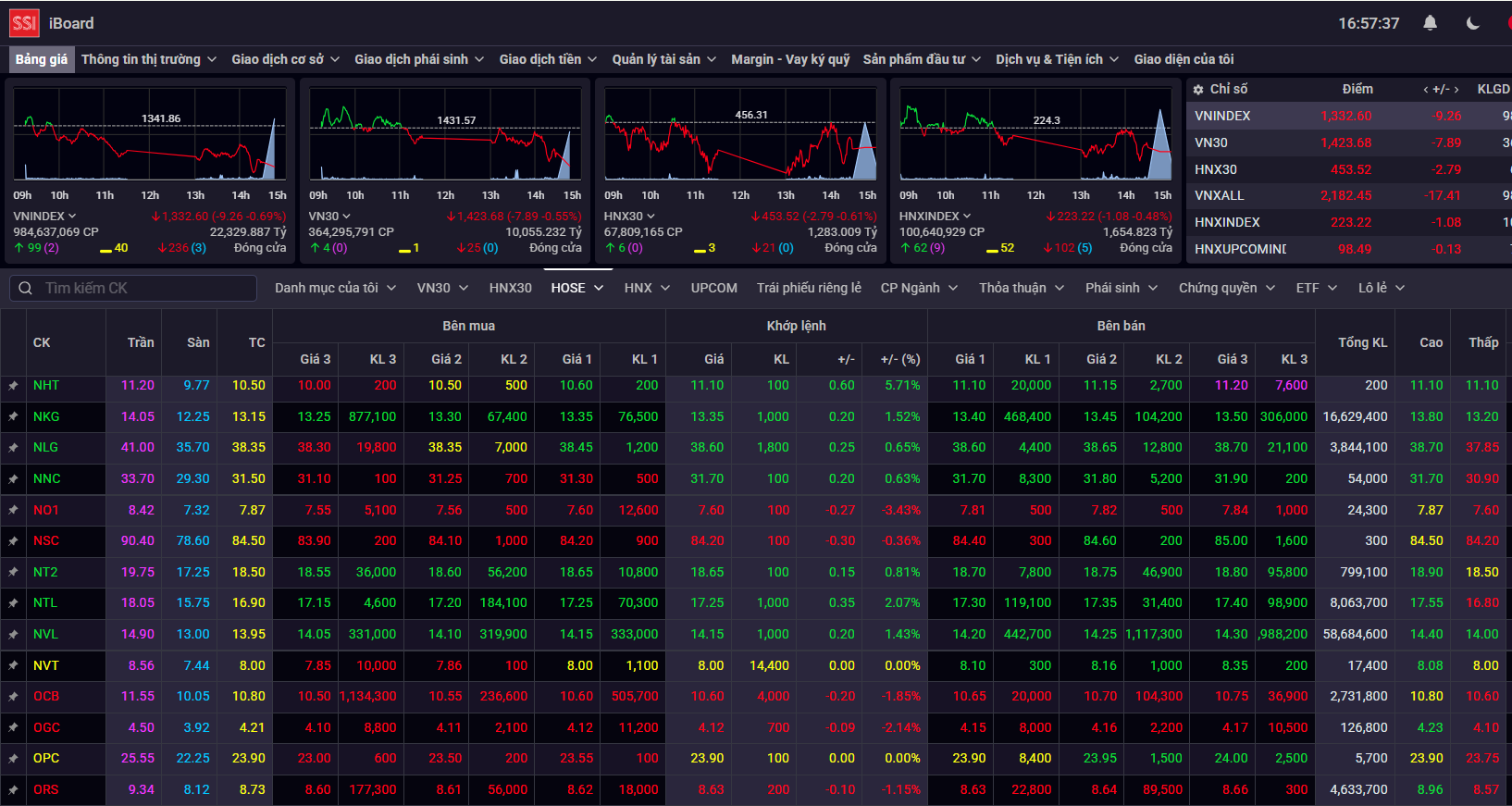
Task: Click left arrow in +/- column header
Action: tap(1425, 90)
